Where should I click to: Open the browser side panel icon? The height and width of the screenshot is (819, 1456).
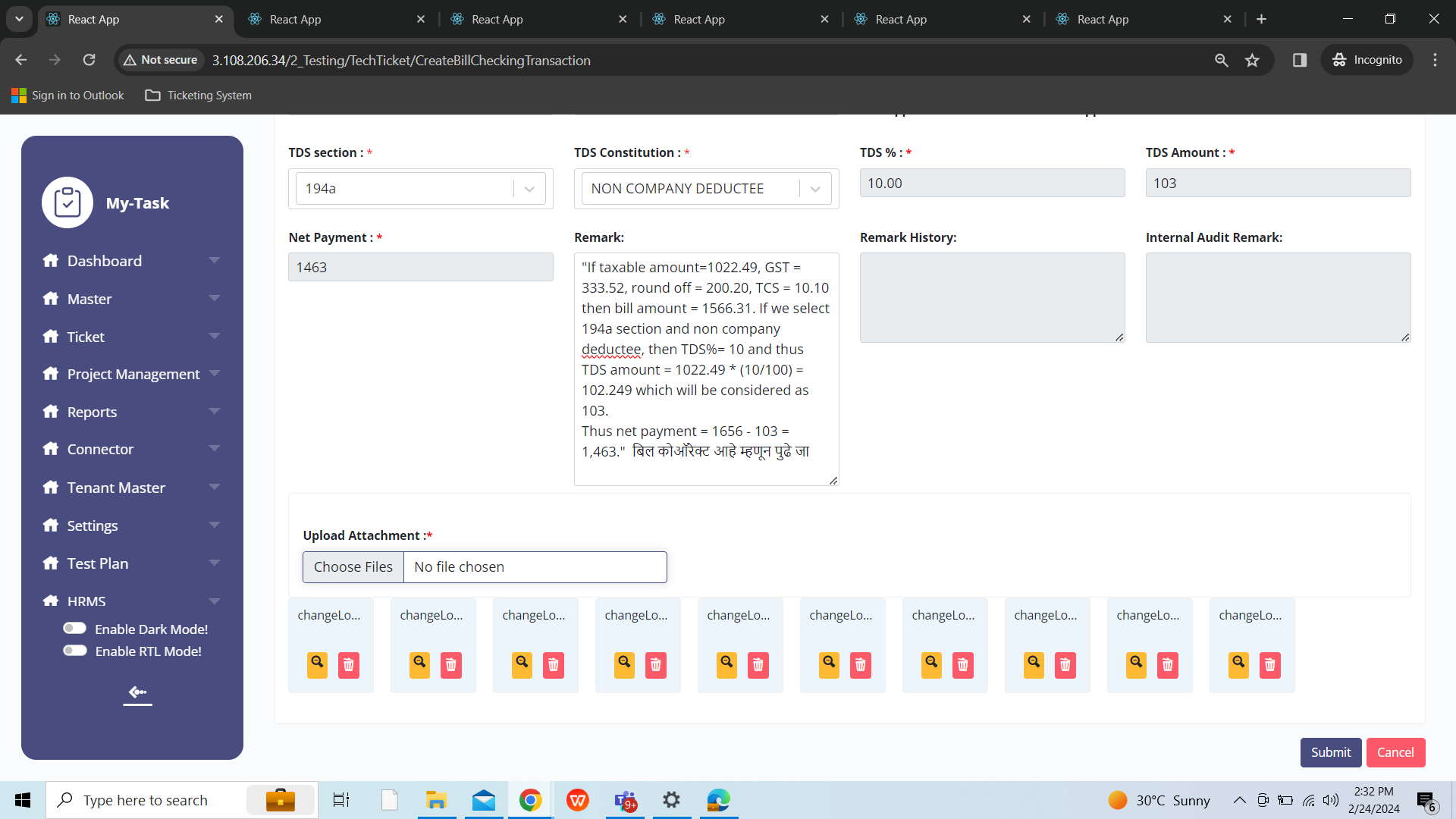click(x=1300, y=60)
